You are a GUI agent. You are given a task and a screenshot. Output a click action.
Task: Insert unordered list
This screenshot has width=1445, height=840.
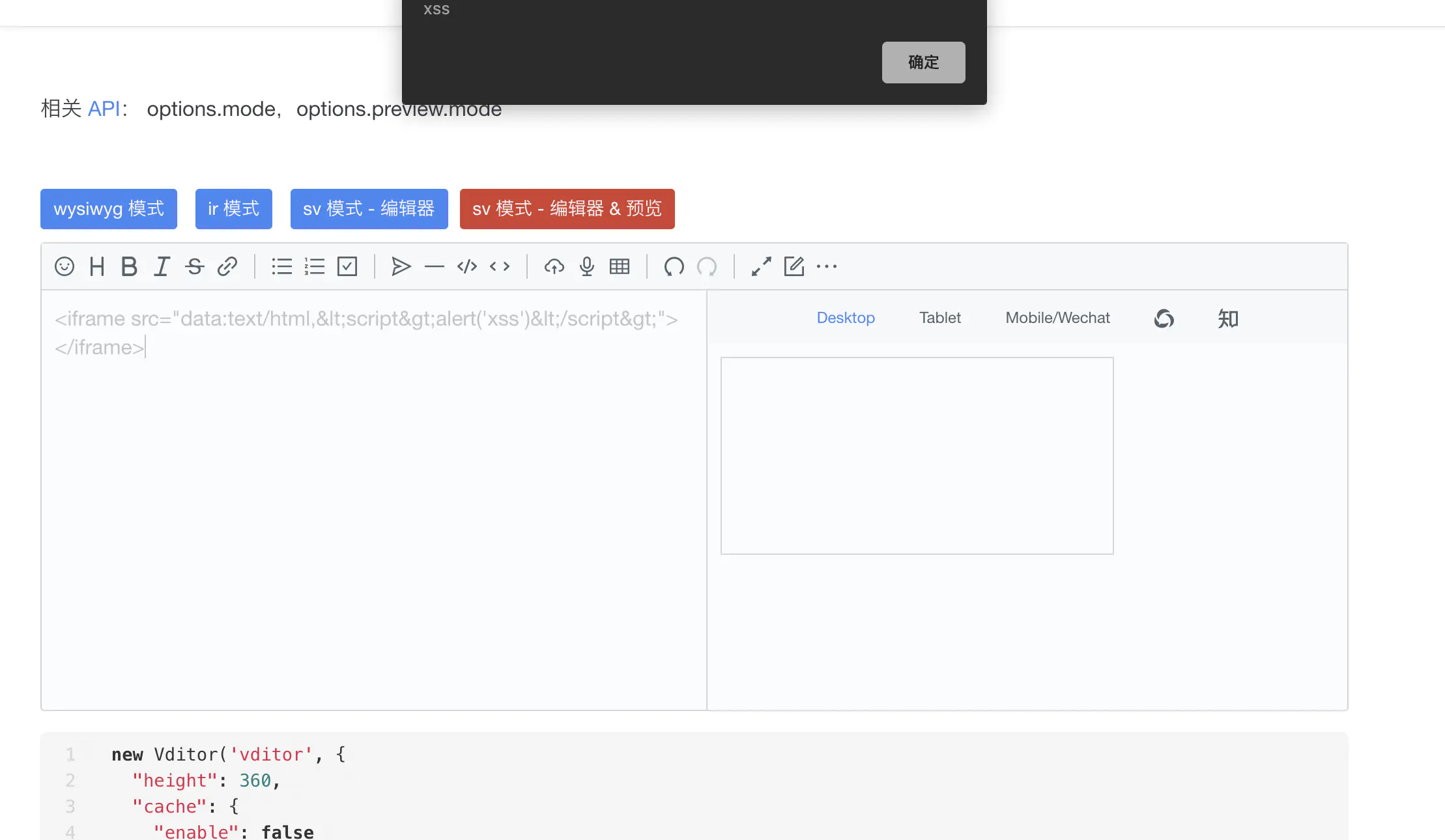pos(281,266)
